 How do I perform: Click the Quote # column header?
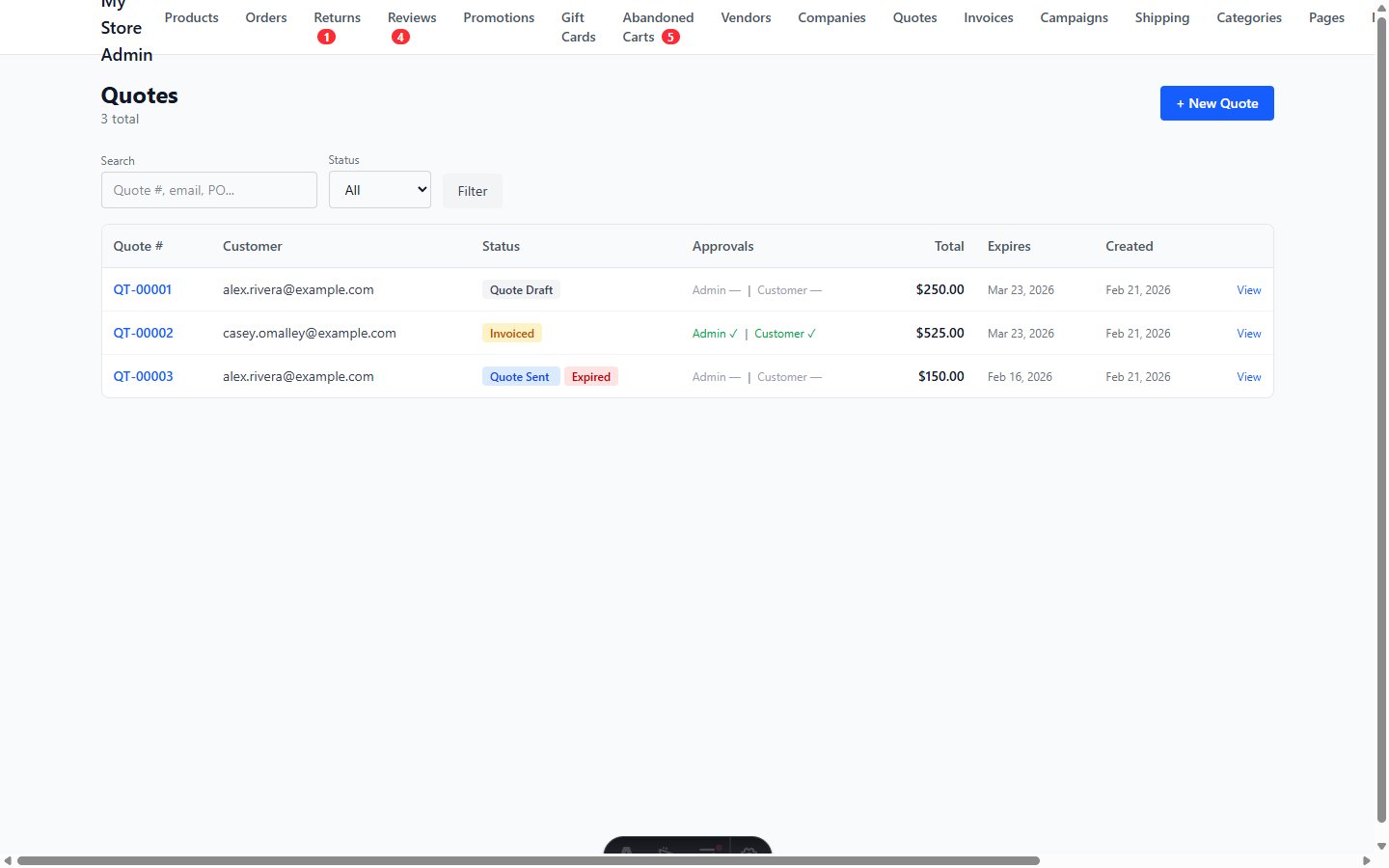138,246
